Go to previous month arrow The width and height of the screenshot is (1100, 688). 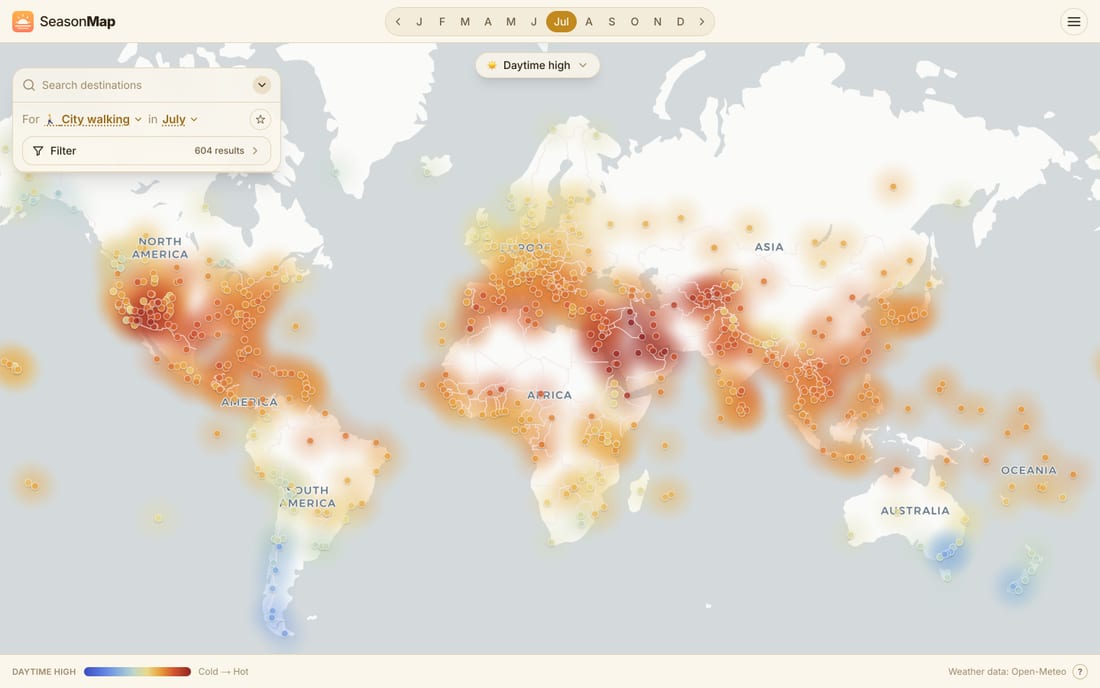coord(398,22)
